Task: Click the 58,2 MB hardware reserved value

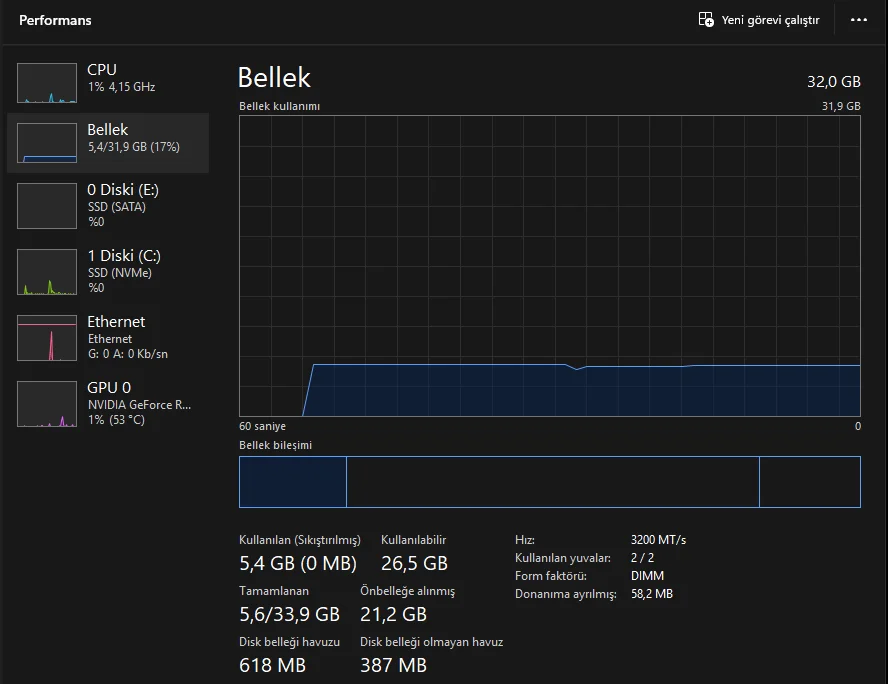Action: pyautogui.click(x=652, y=594)
